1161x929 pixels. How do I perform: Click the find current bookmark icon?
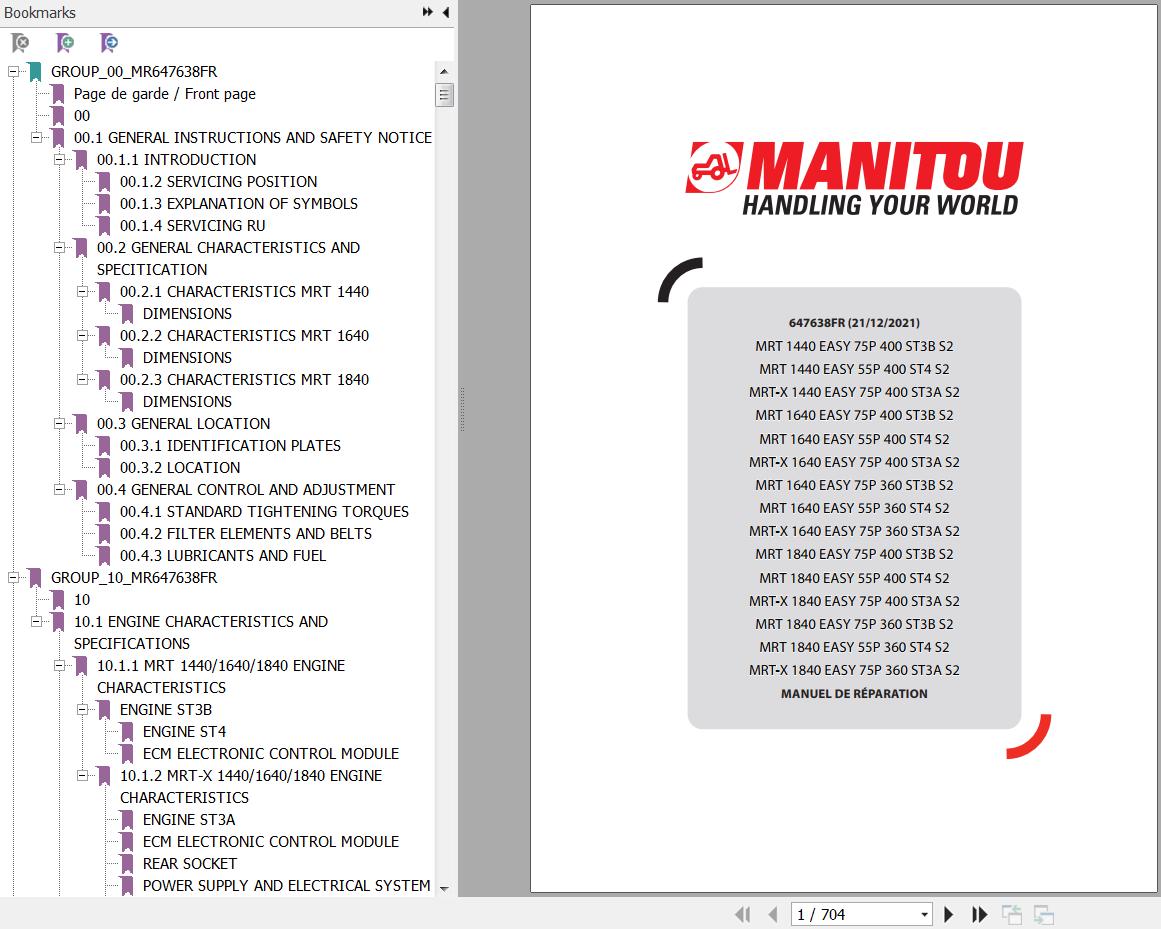109,43
